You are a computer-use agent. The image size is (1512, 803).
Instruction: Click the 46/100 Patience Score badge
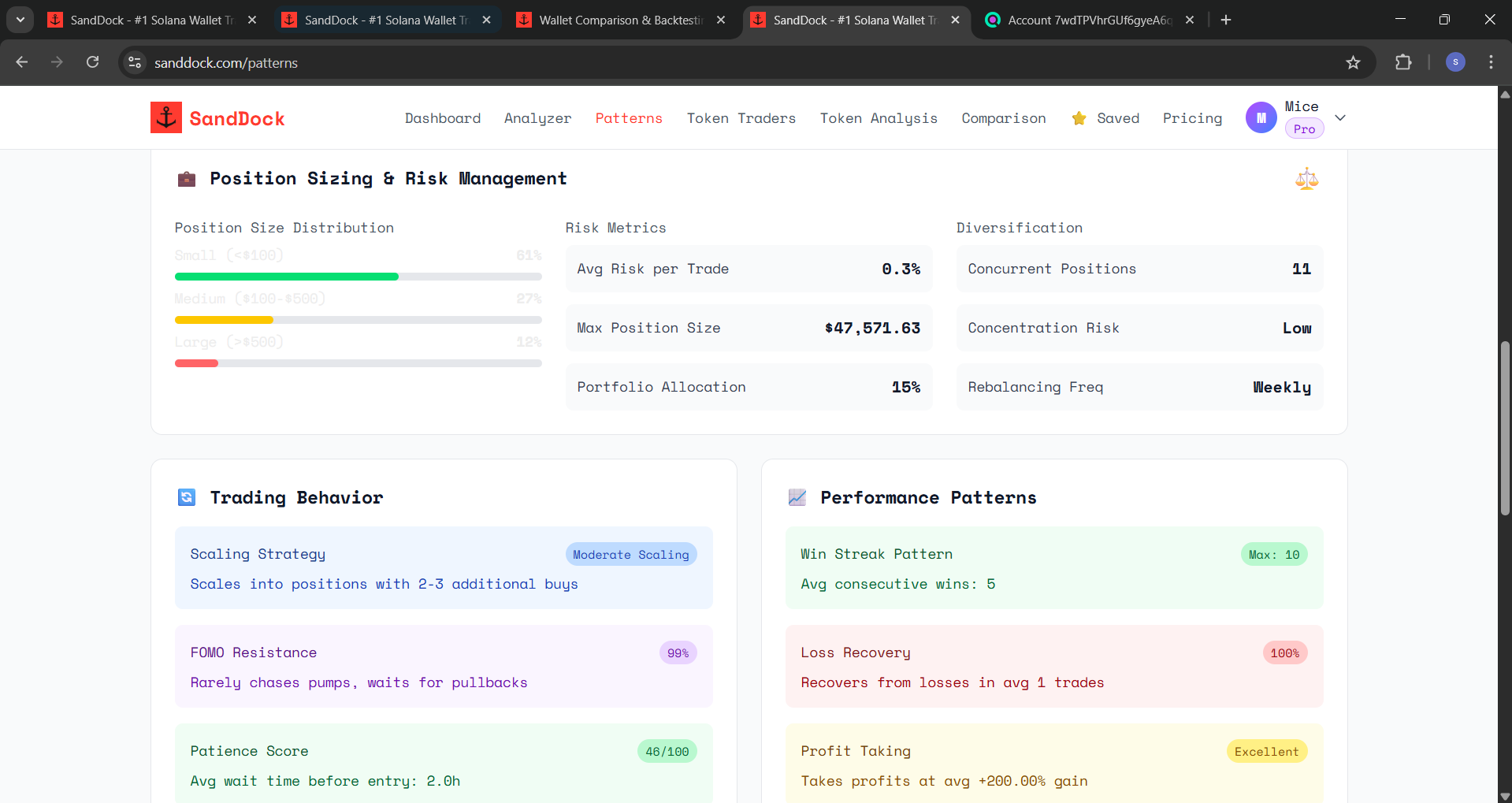(x=667, y=751)
